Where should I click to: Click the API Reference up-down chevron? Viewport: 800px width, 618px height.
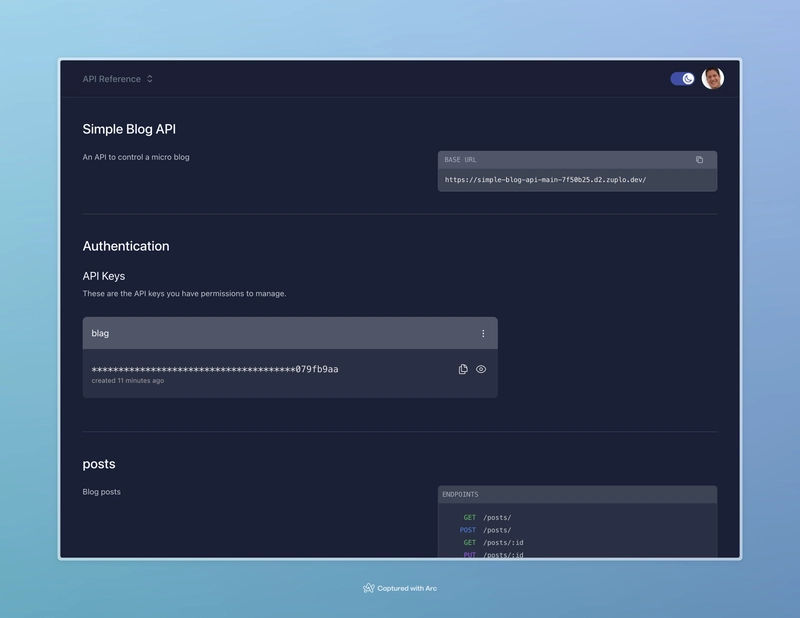pyautogui.click(x=149, y=79)
